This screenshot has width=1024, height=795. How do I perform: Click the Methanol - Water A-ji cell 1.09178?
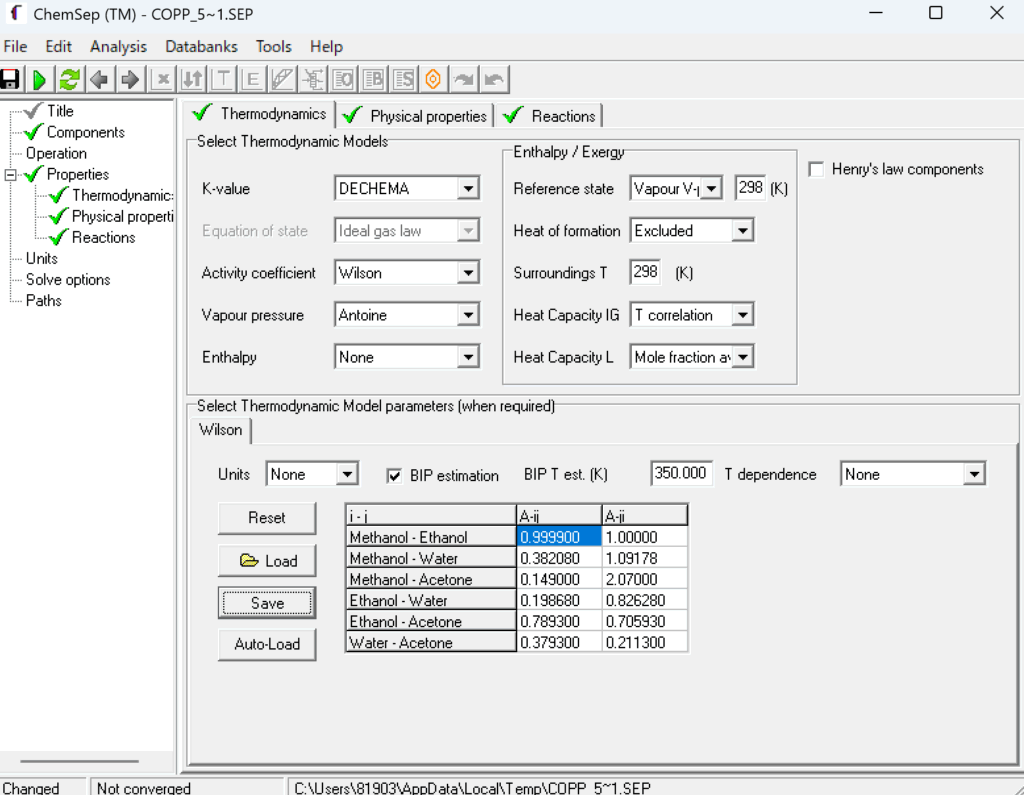pos(645,559)
